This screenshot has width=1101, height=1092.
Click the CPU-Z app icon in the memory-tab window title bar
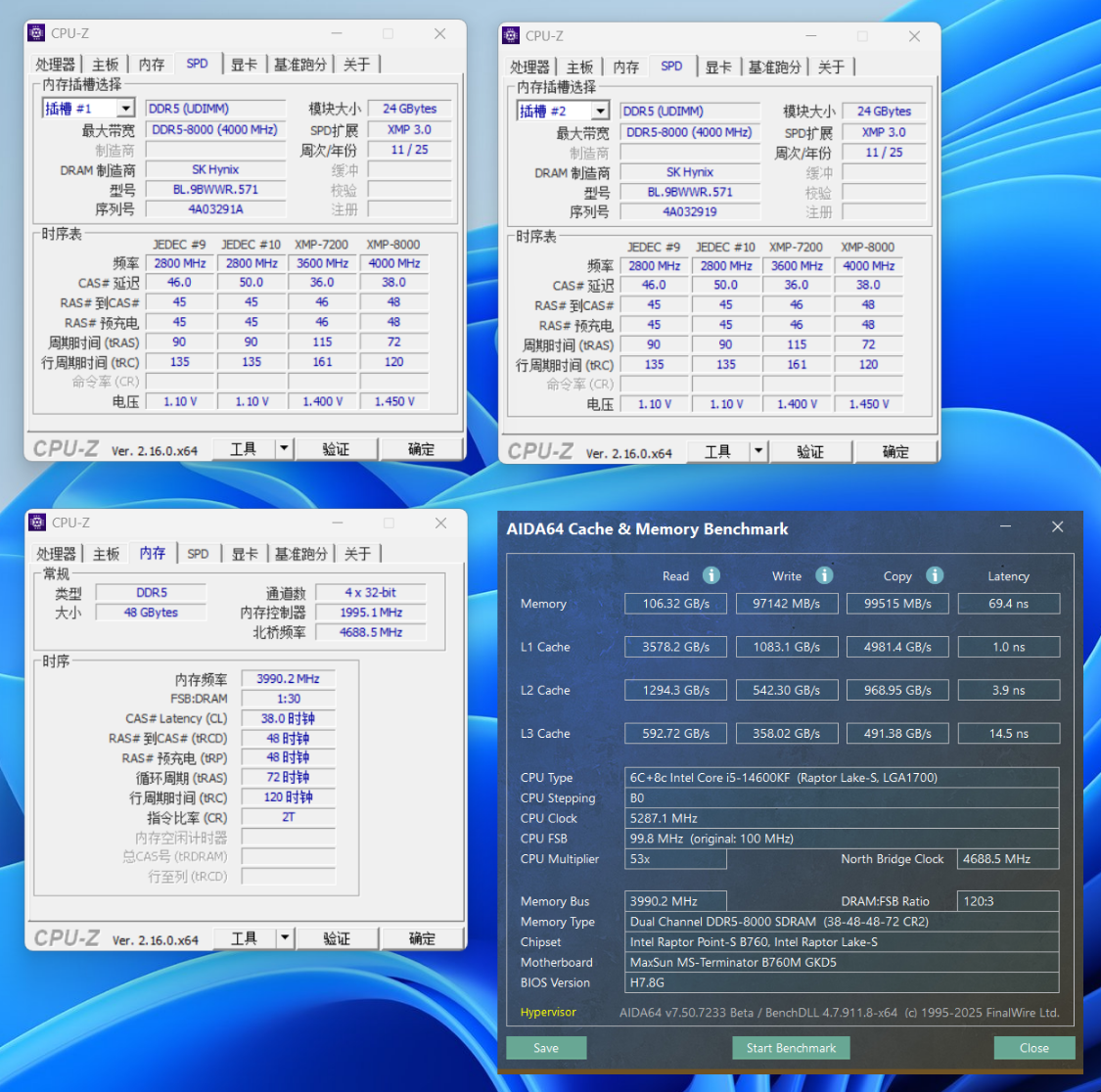coord(37,523)
